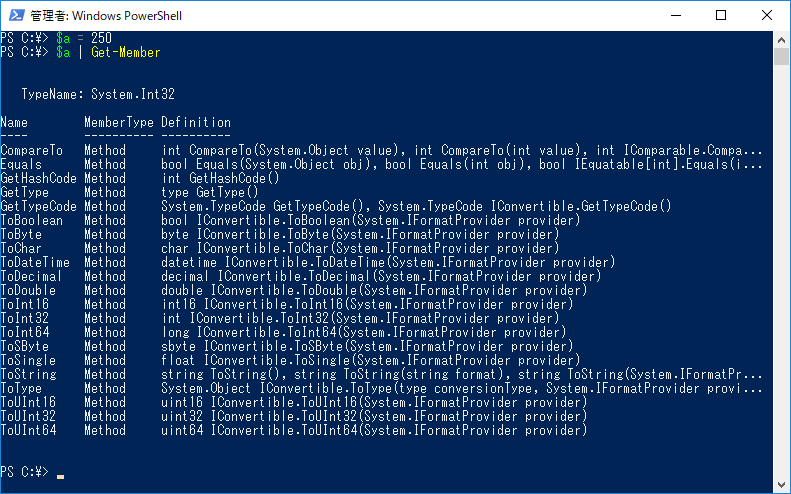
Task: Maximize the Windows PowerShell window
Action: [x=721, y=16]
